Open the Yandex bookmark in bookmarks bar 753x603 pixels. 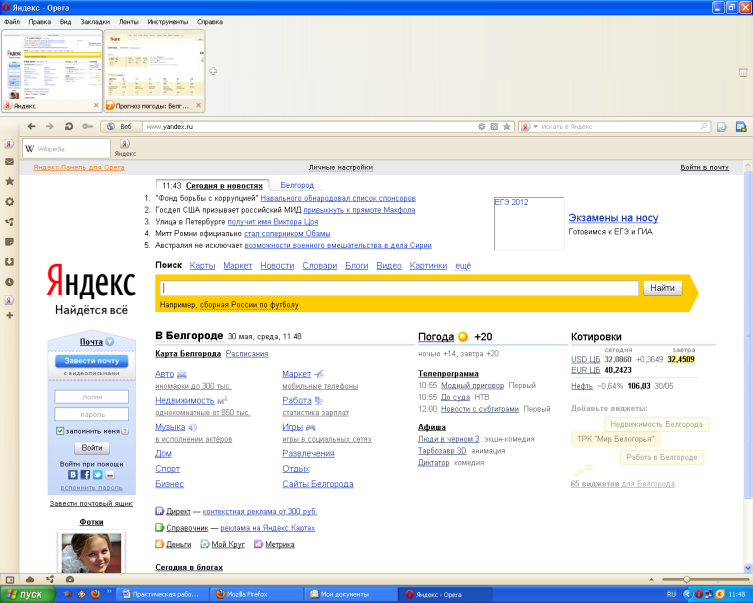pos(125,148)
